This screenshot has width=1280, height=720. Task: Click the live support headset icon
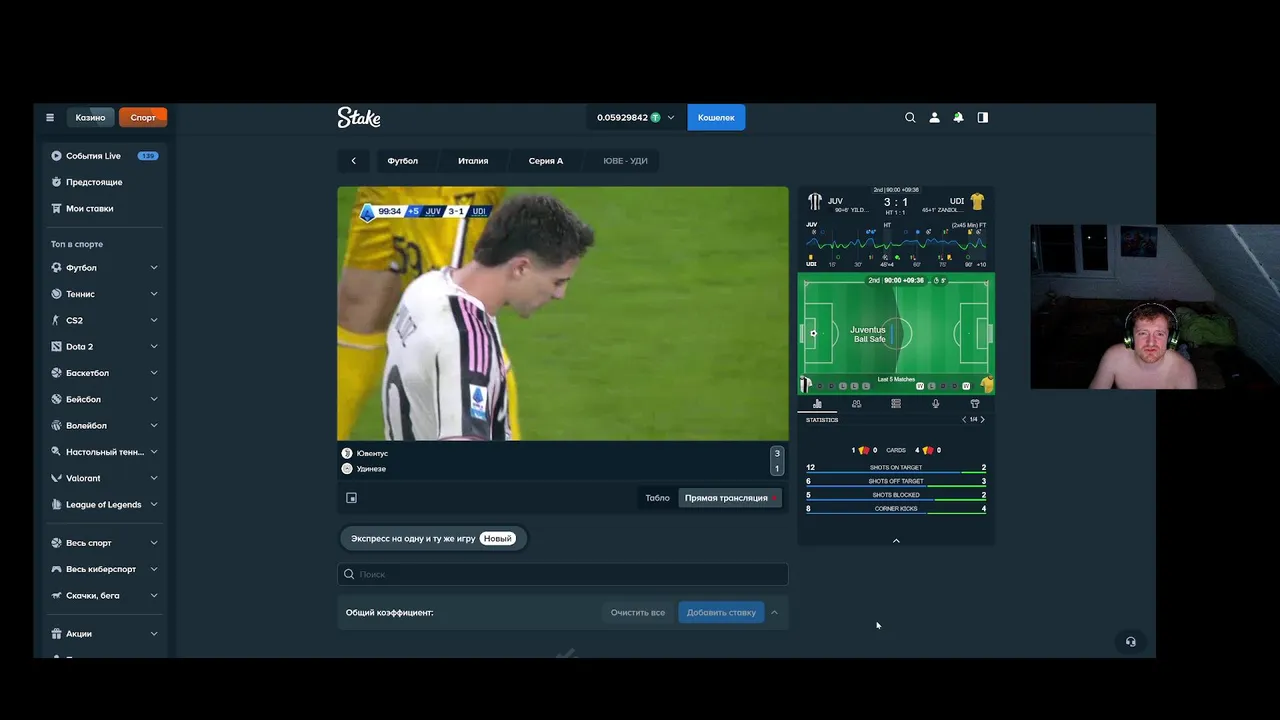click(1130, 642)
